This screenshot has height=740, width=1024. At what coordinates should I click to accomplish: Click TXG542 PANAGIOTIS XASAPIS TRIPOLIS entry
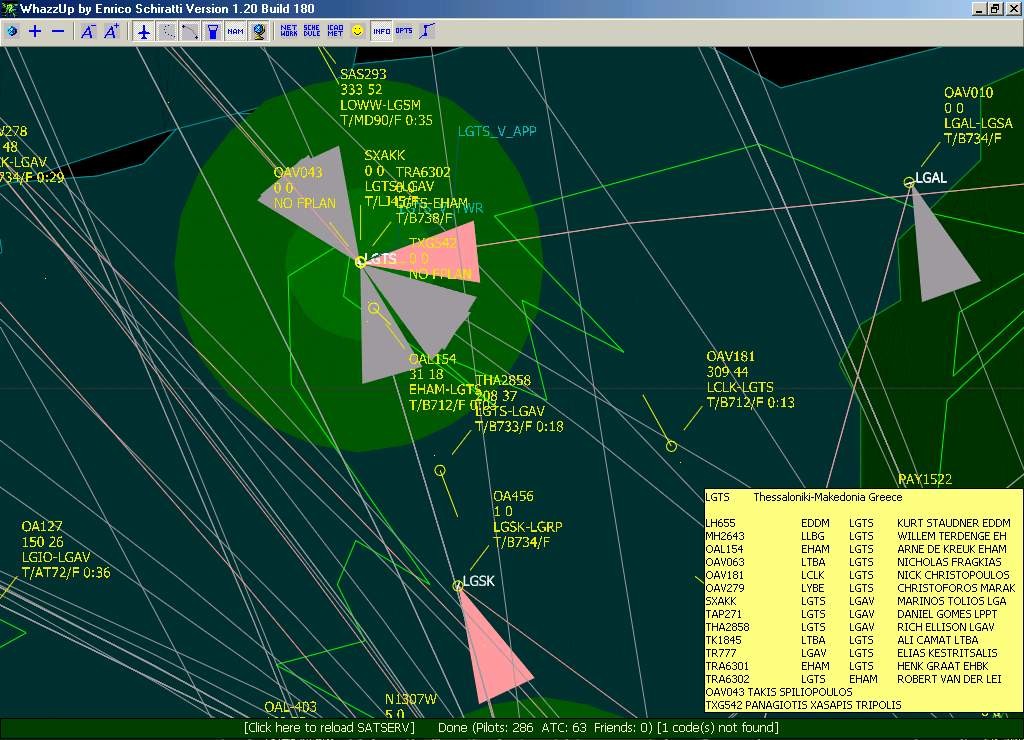coord(803,705)
